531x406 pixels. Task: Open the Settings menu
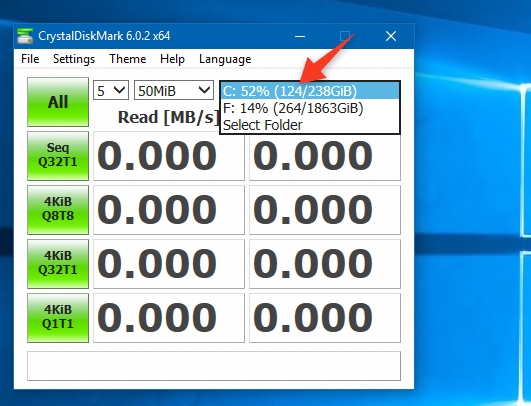click(x=74, y=59)
